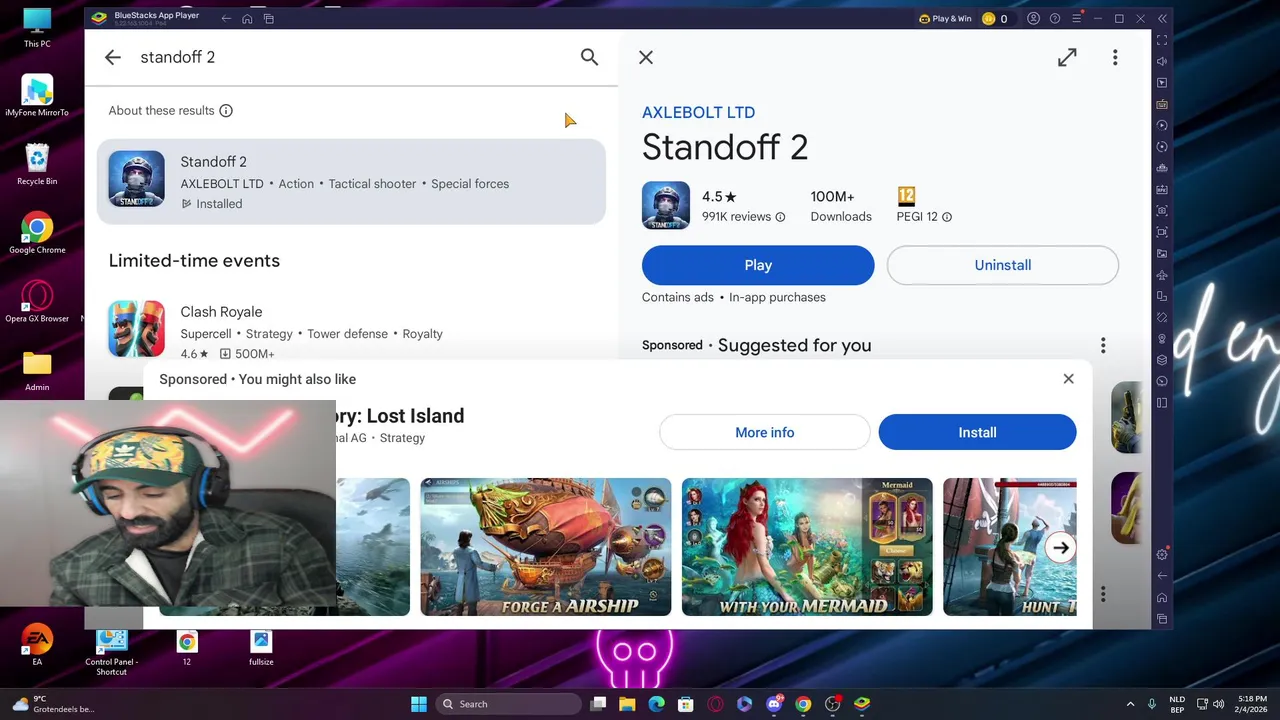Select the Standoff 2 search result
This screenshot has width=1280, height=720.
351,182
